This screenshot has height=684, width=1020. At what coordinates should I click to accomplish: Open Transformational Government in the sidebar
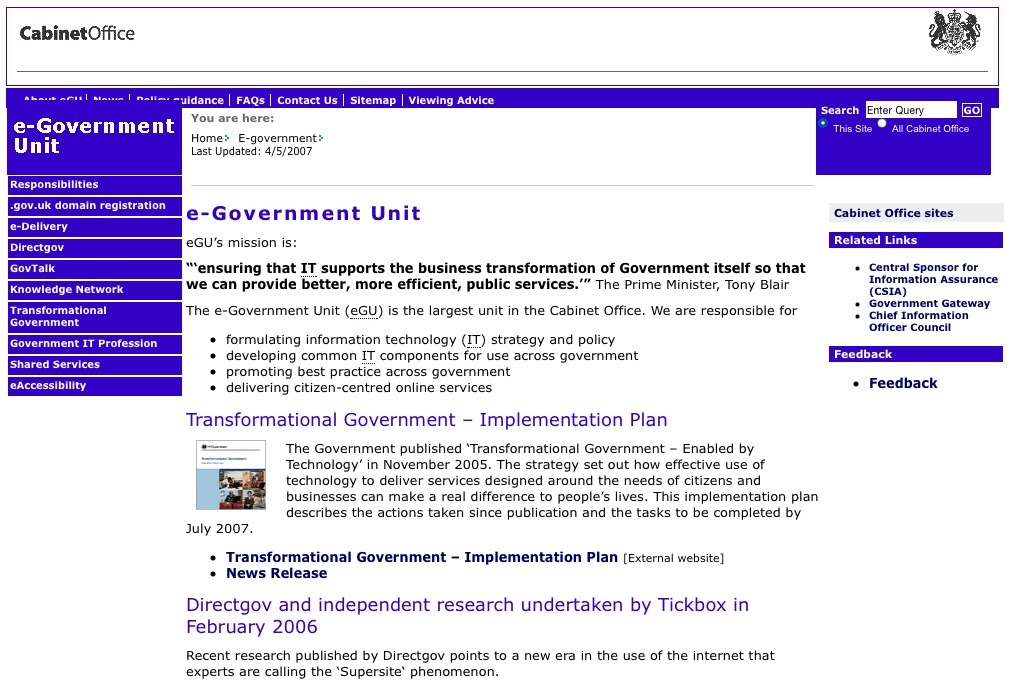pos(94,316)
